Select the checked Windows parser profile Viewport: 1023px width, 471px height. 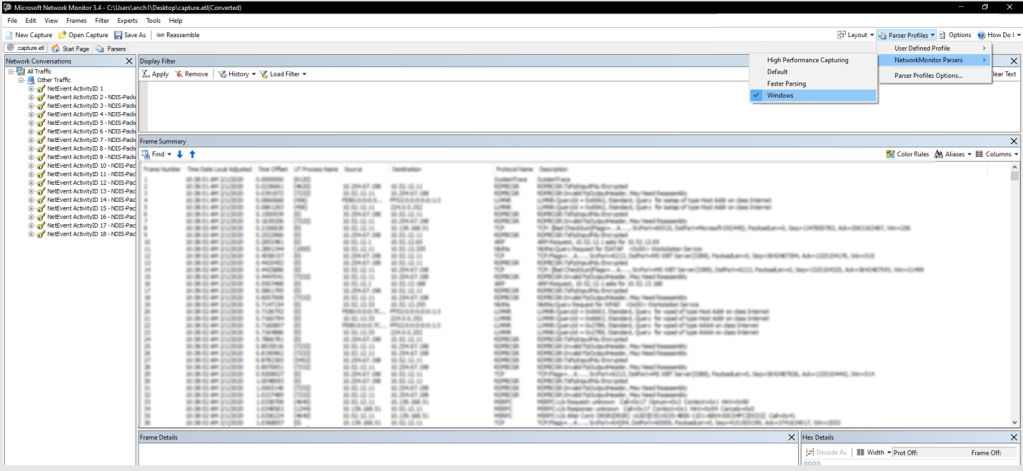(780, 96)
